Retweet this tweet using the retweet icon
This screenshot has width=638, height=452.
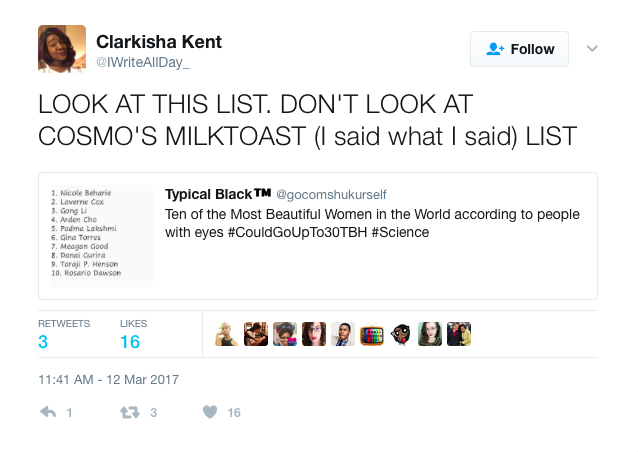coord(129,412)
